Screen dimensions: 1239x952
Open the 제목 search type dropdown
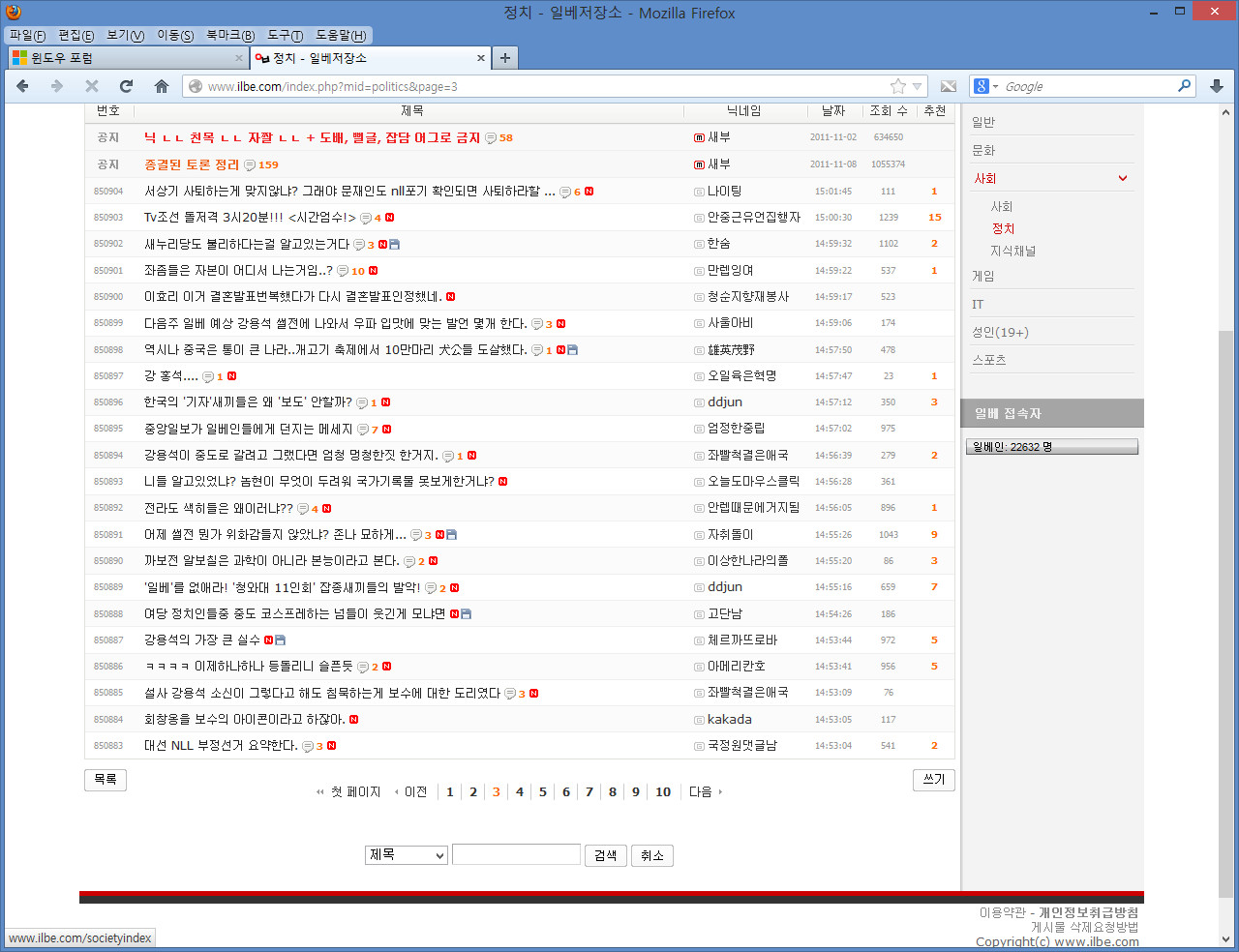(x=407, y=855)
